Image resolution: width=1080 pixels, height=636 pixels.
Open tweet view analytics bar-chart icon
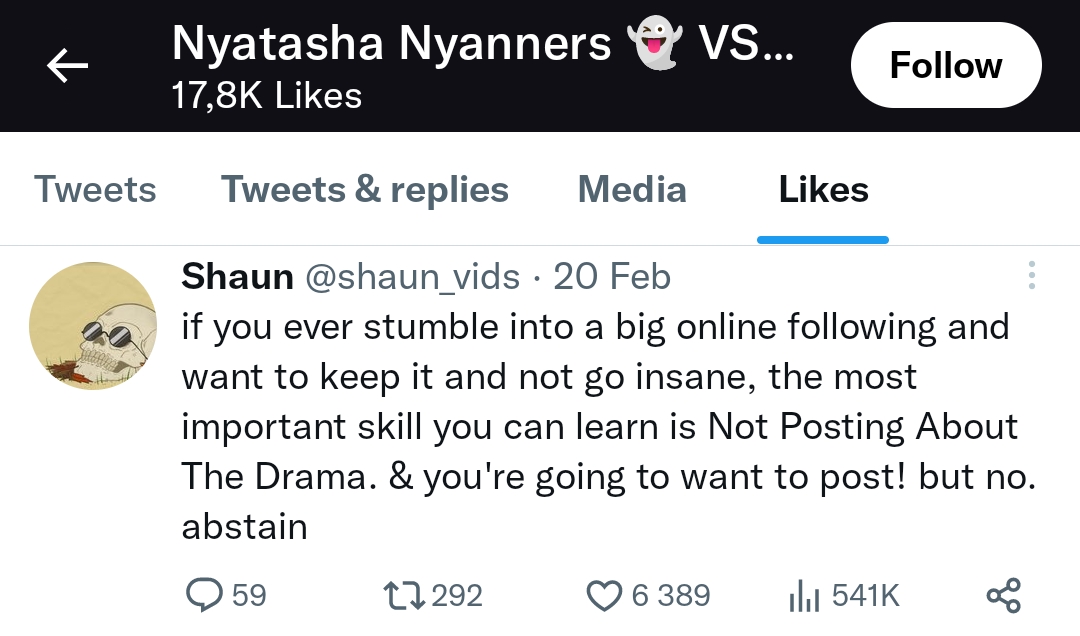pyautogui.click(x=804, y=596)
